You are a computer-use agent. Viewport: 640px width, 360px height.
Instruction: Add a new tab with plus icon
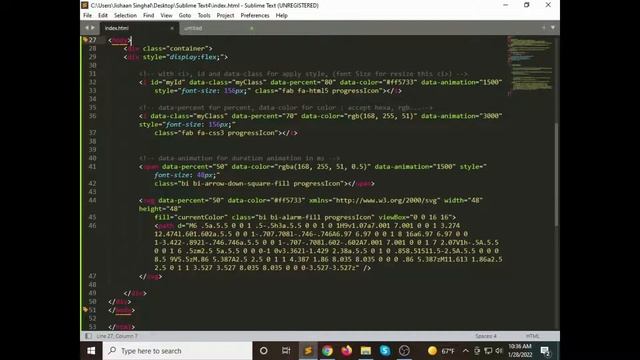(x=543, y=28)
